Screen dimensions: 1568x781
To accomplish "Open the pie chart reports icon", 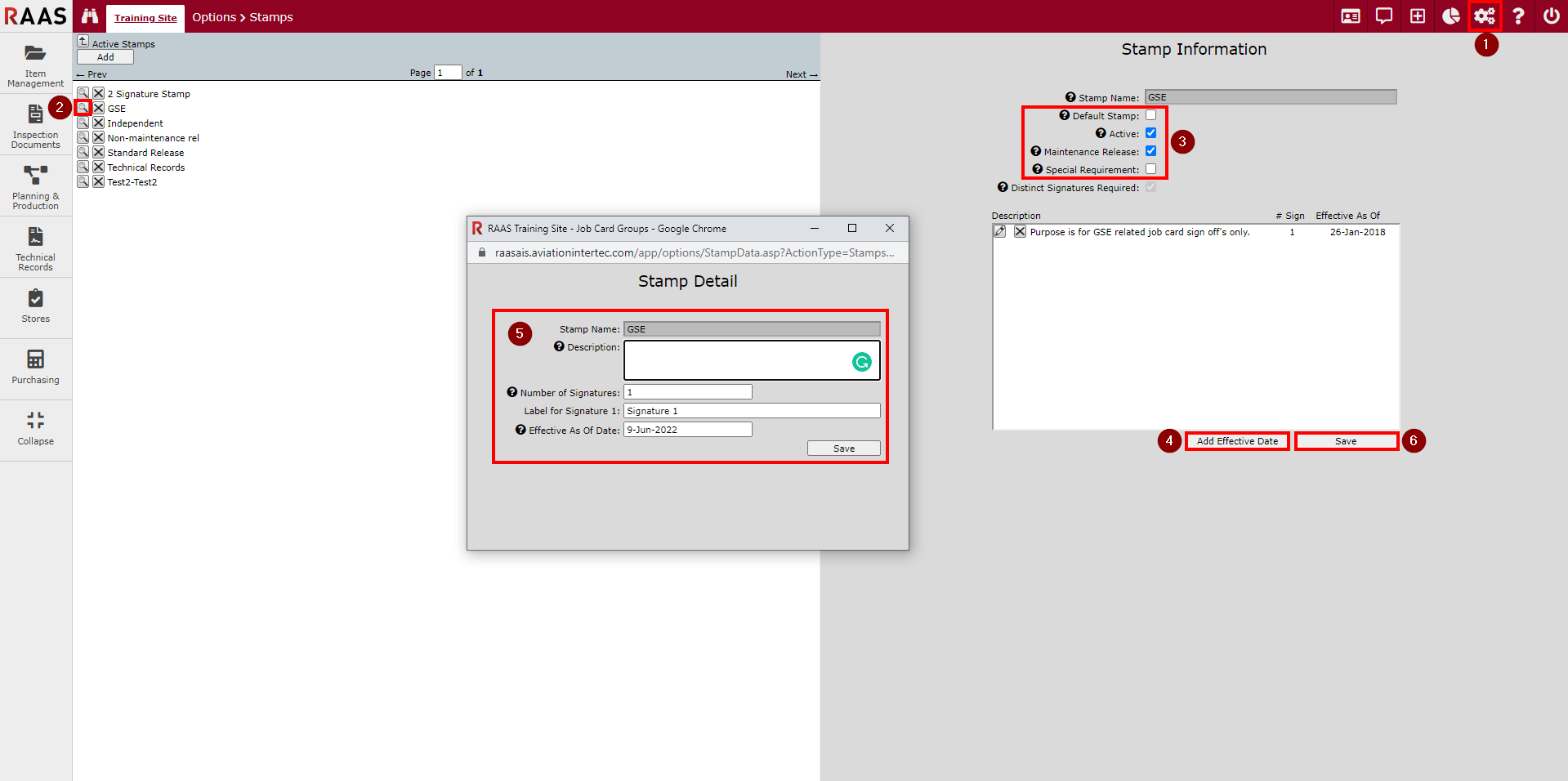I will tap(1450, 16).
